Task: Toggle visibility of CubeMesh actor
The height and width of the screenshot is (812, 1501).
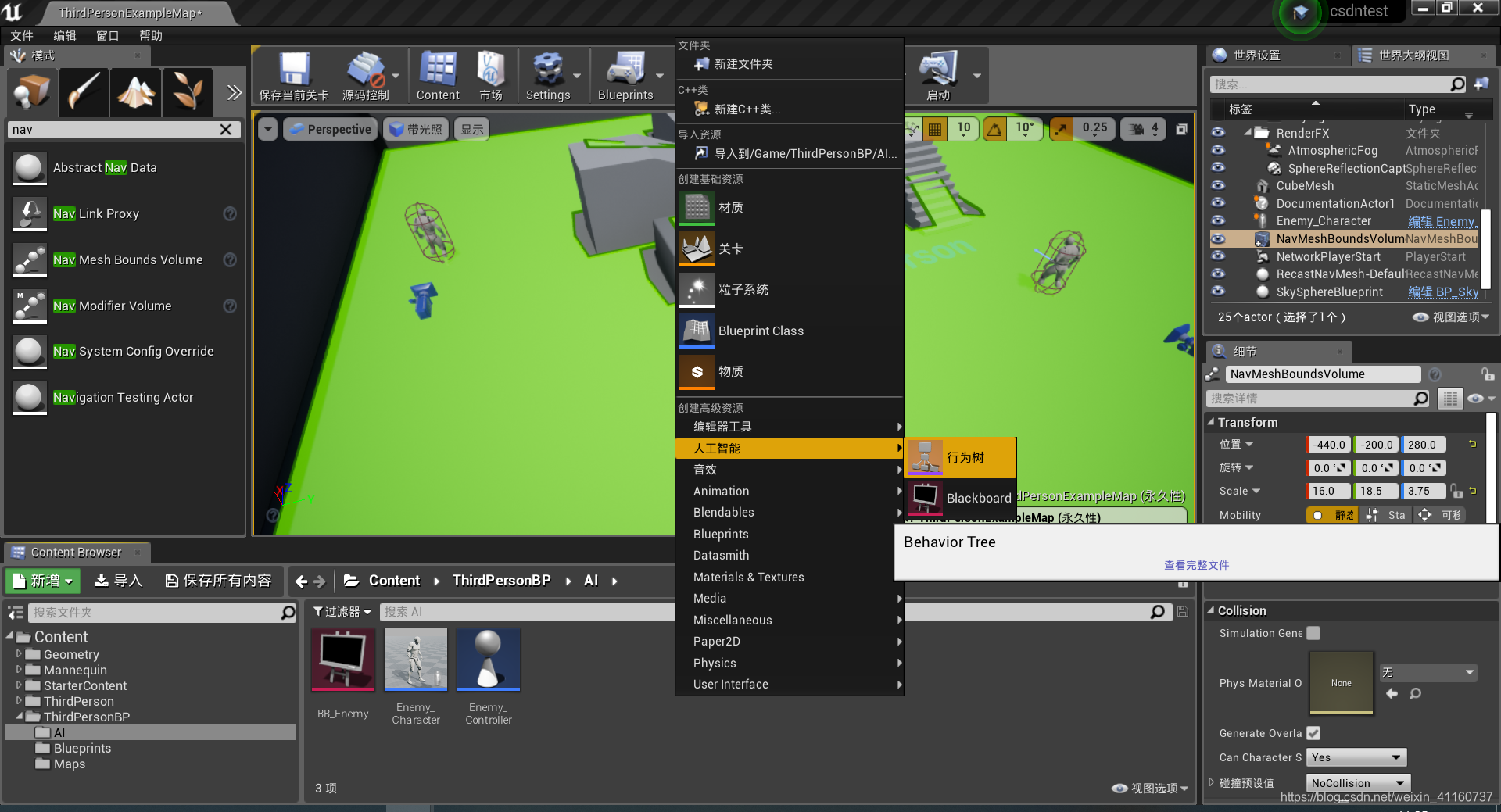Action: tap(1218, 185)
